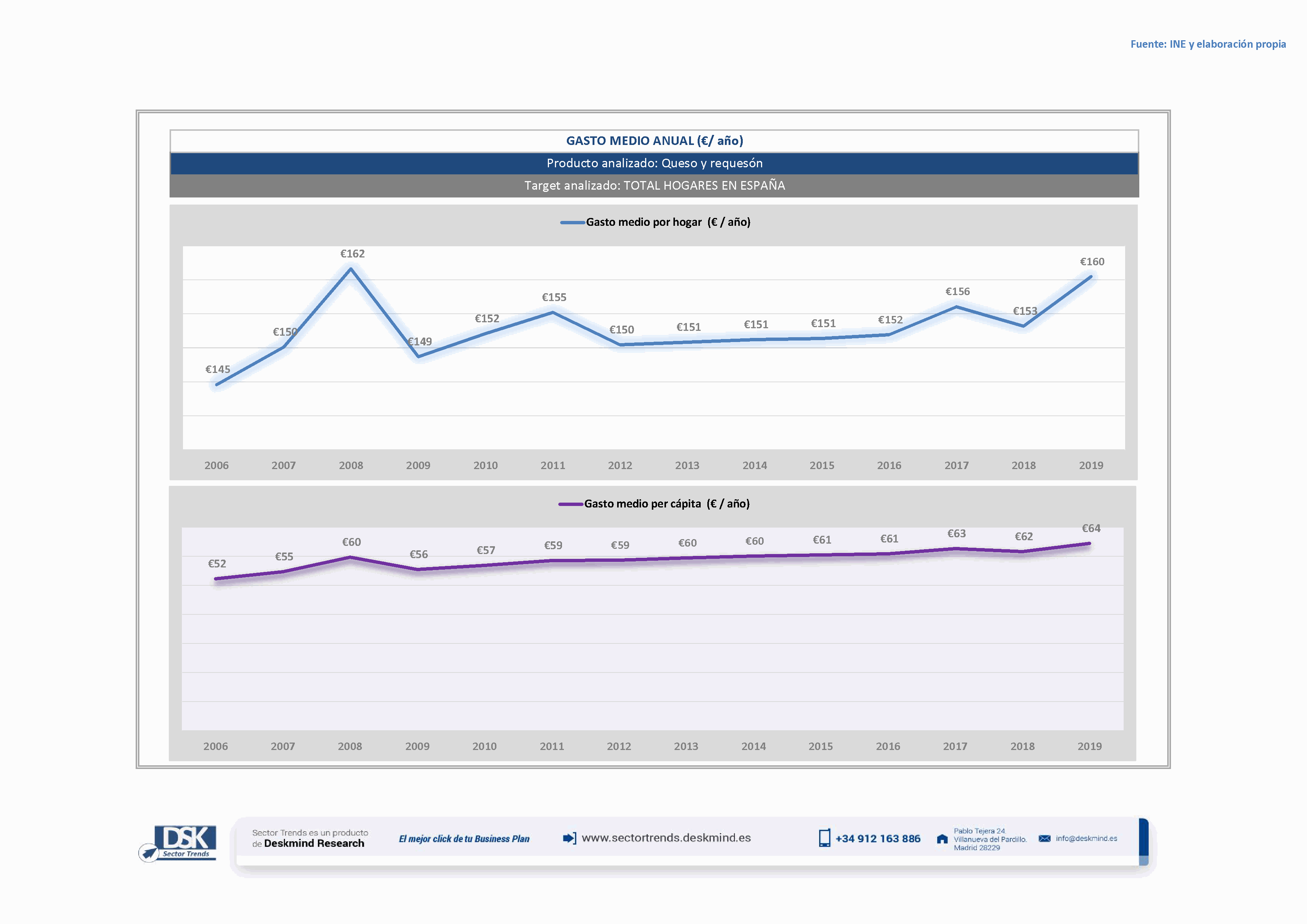The height and width of the screenshot is (924, 1307).
Task: Click blue legend line for gasto por hogar
Action: (x=572, y=222)
